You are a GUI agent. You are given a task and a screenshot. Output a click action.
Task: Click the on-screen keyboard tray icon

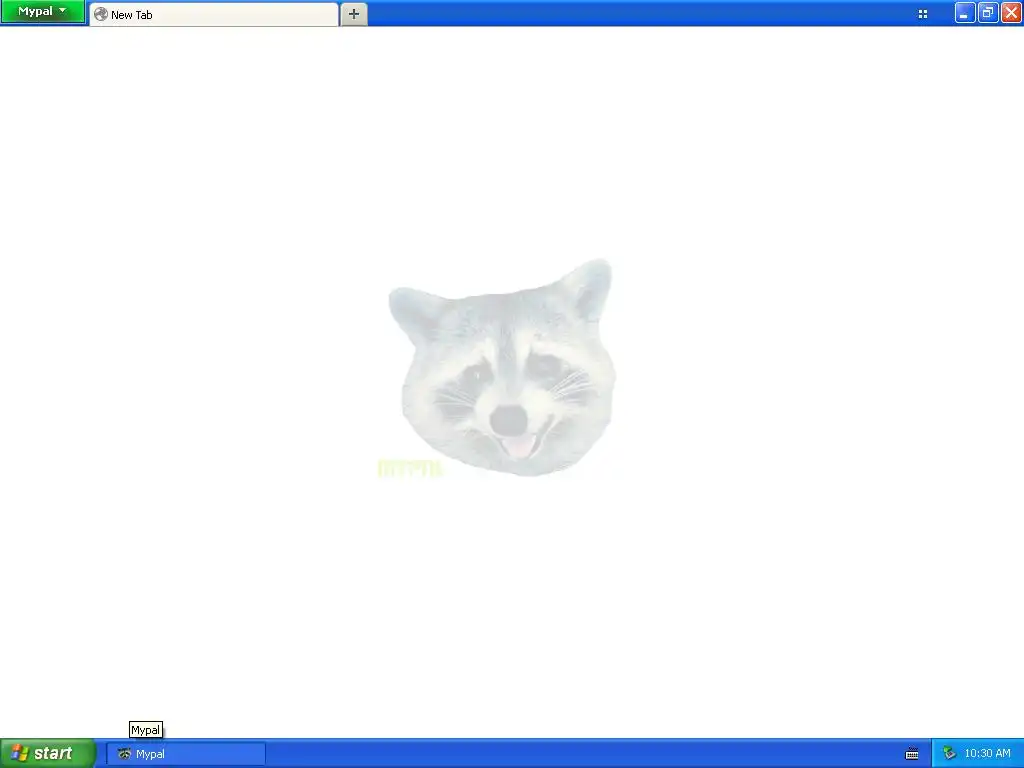point(912,754)
